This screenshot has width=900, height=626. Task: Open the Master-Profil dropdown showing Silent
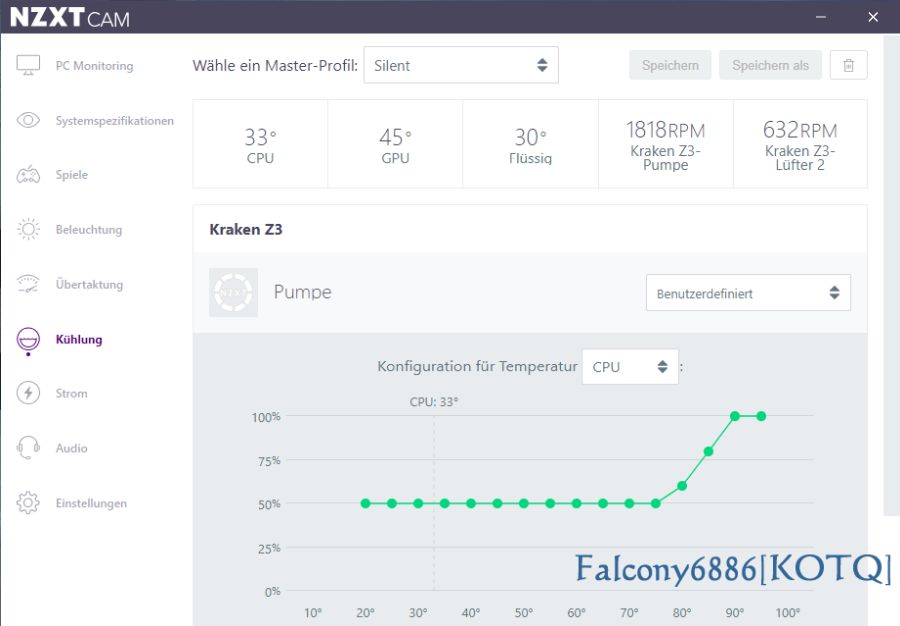click(461, 65)
